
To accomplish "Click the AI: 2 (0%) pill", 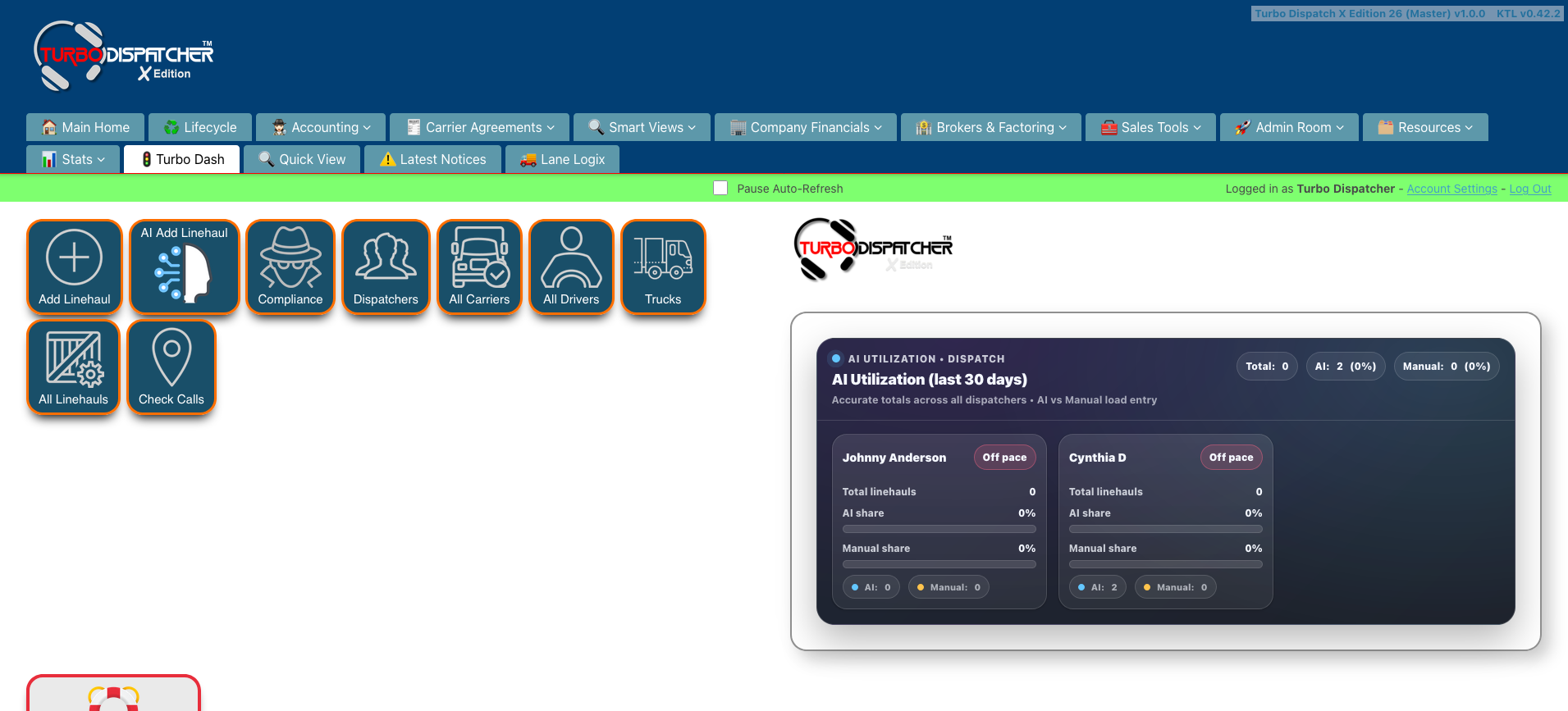I will pos(1346,367).
